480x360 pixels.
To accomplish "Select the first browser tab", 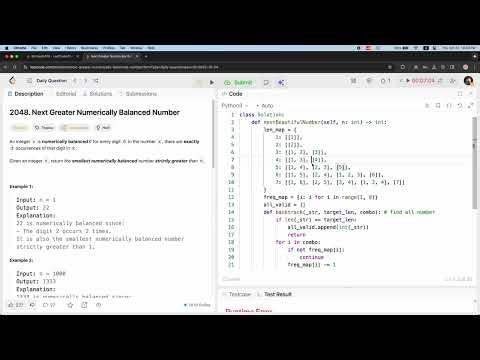I will [x=53, y=56].
